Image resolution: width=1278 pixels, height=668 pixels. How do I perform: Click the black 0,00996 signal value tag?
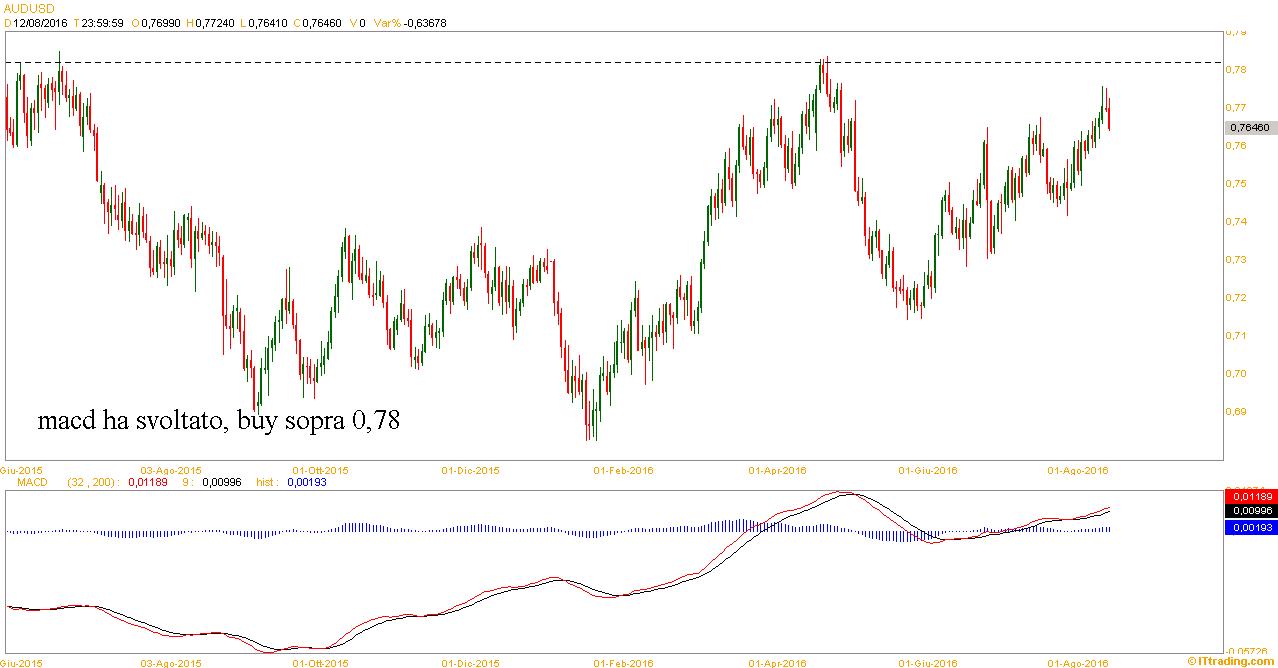(1248, 511)
